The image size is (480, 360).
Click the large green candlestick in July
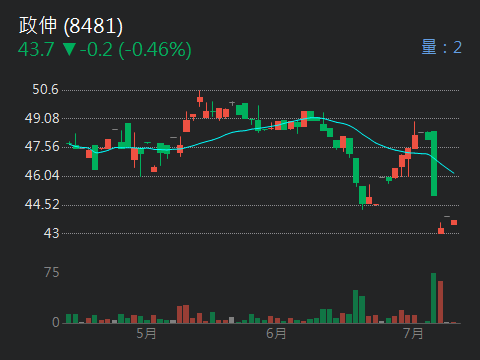434,163
